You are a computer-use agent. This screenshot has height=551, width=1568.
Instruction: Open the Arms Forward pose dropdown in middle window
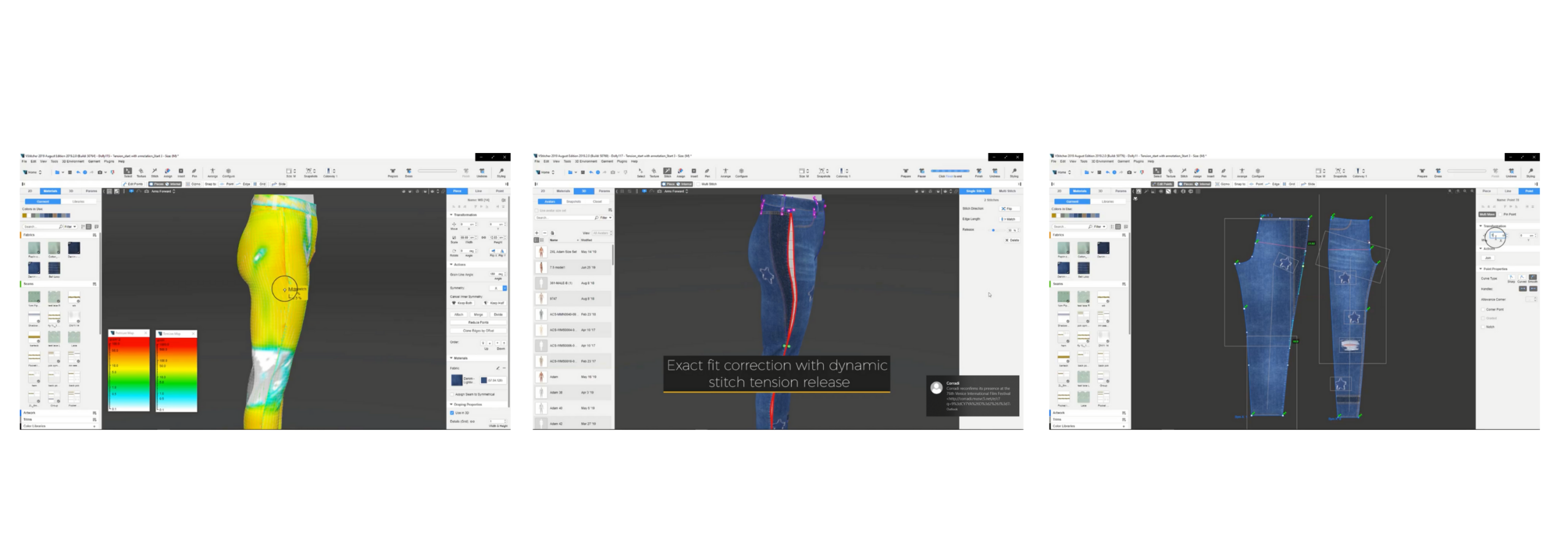tap(676, 191)
